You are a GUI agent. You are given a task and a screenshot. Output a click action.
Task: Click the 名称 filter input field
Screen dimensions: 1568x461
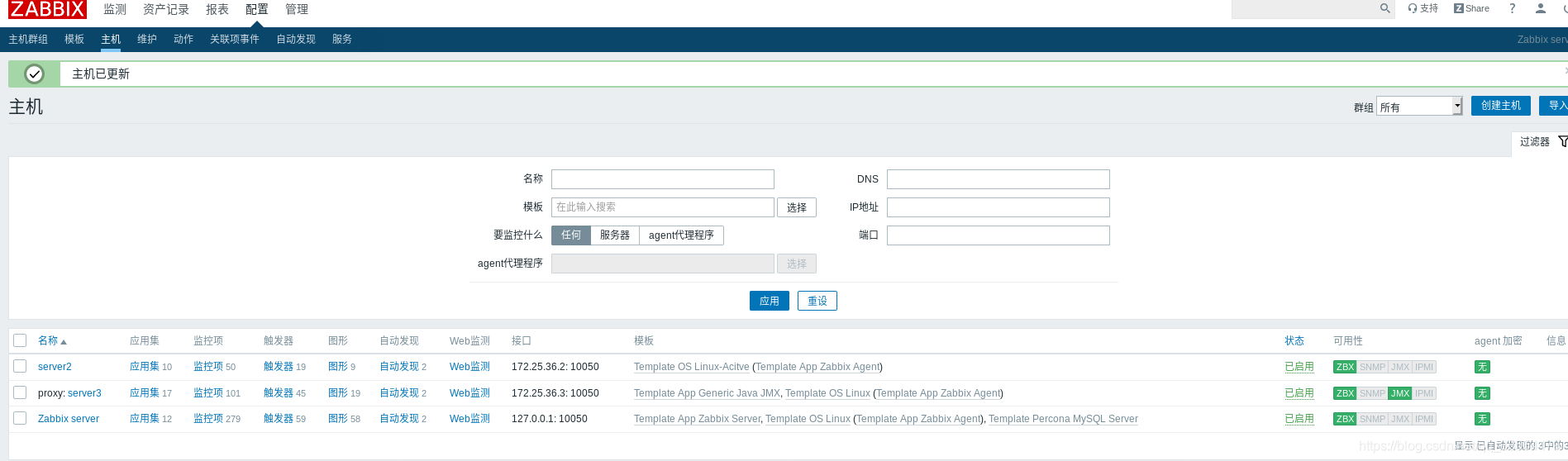tap(663, 179)
